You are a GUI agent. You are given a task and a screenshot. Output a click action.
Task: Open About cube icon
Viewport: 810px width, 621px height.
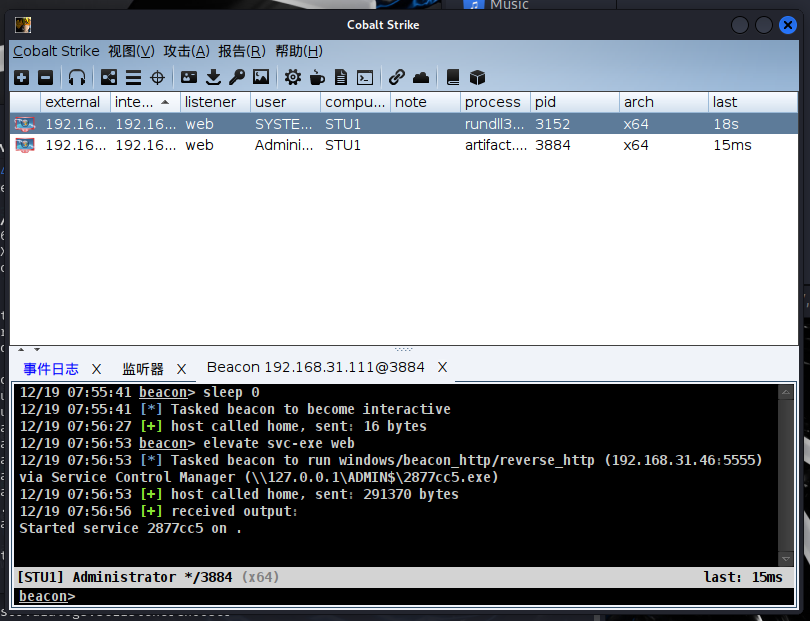click(x=477, y=78)
